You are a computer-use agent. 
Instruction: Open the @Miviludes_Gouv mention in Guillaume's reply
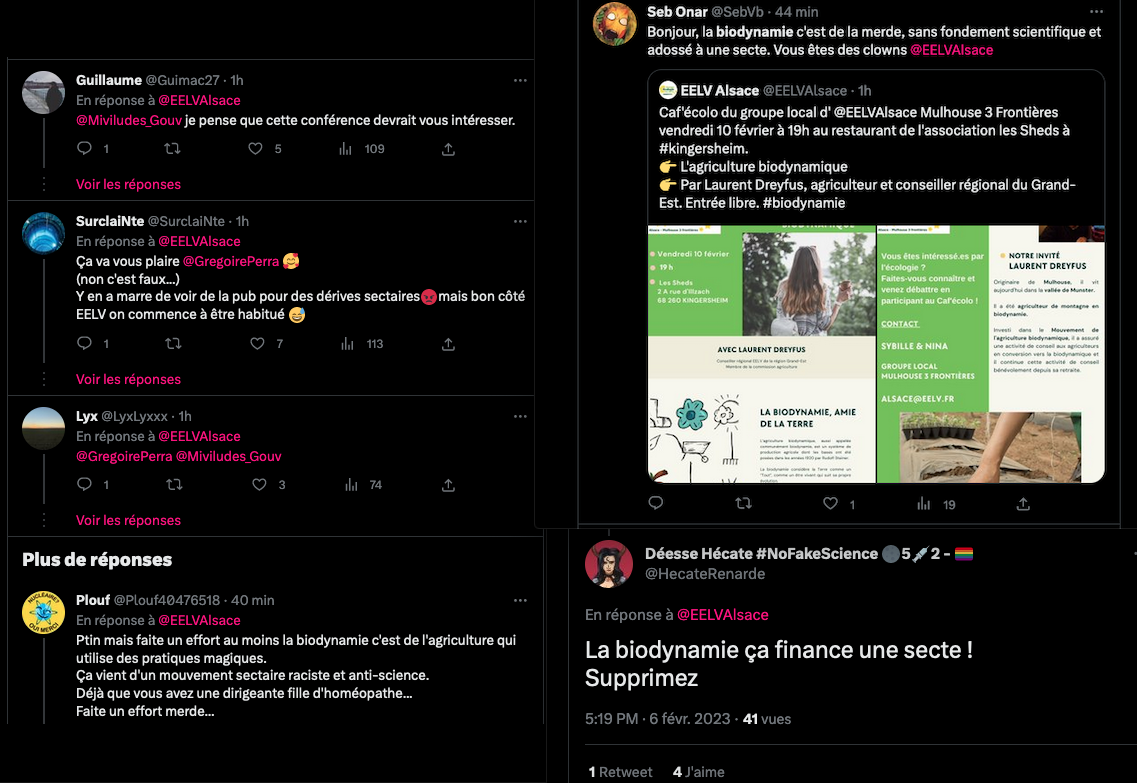129,120
